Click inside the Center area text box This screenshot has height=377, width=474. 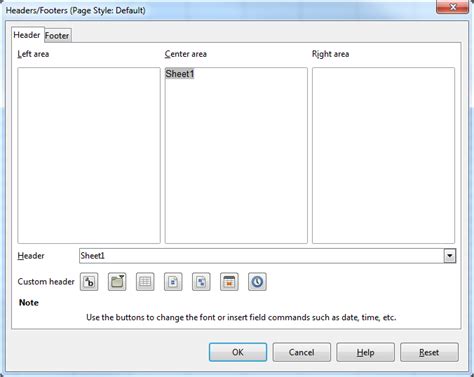click(x=236, y=155)
